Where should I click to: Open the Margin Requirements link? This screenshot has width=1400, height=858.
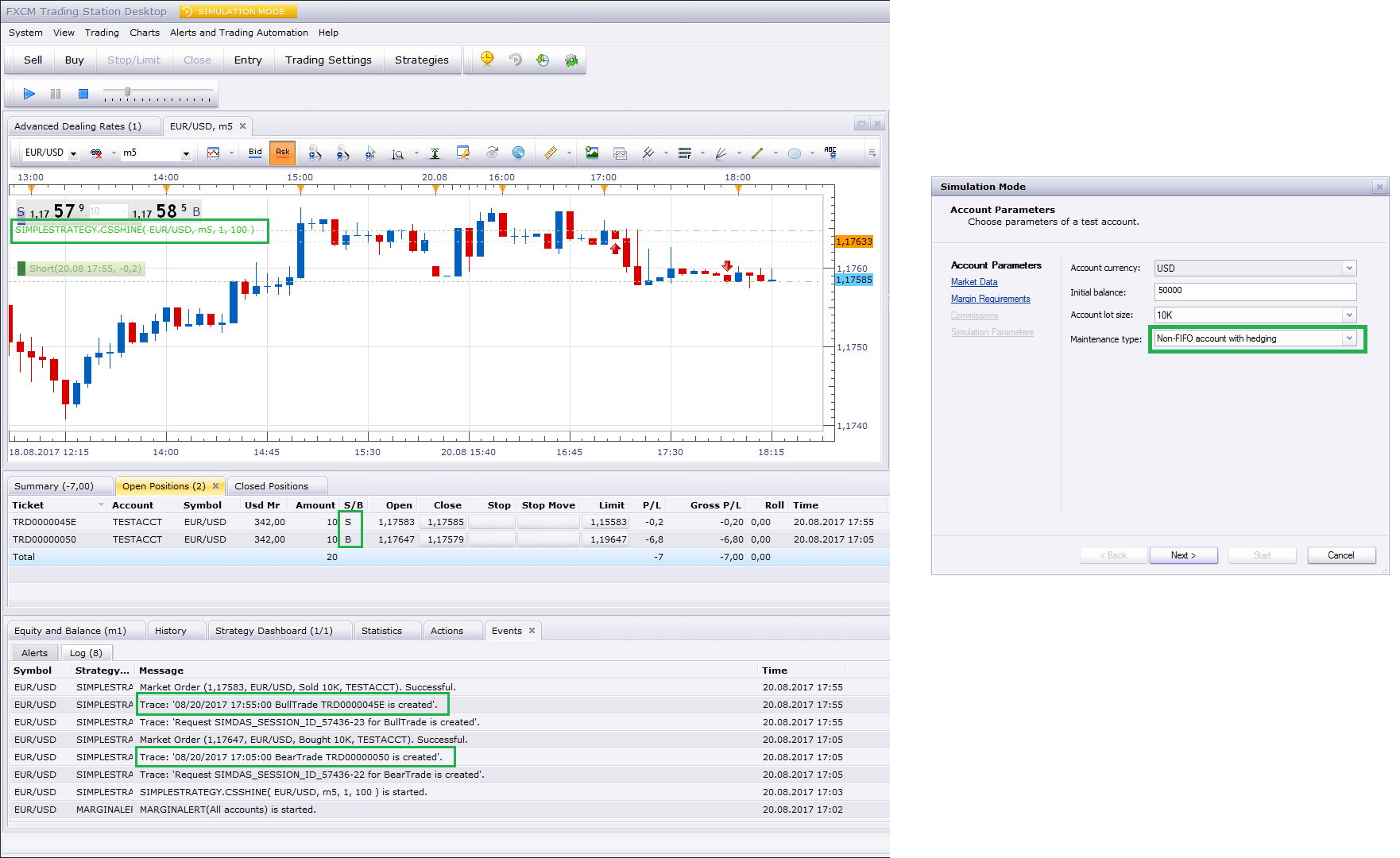pyautogui.click(x=990, y=299)
